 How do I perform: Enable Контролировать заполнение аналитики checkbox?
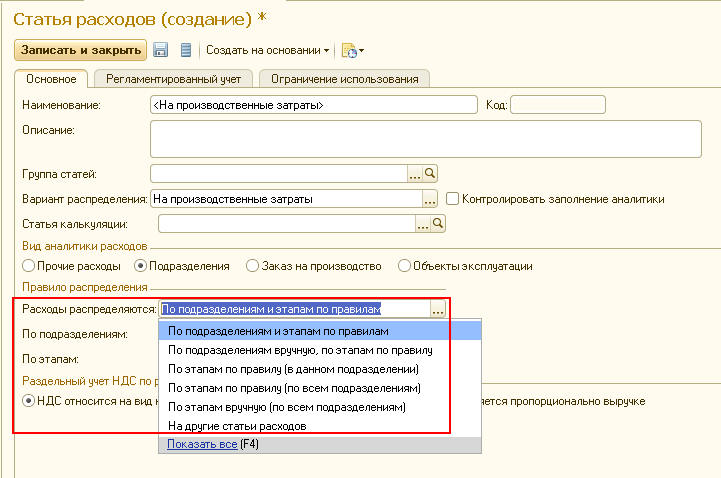click(452, 199)
